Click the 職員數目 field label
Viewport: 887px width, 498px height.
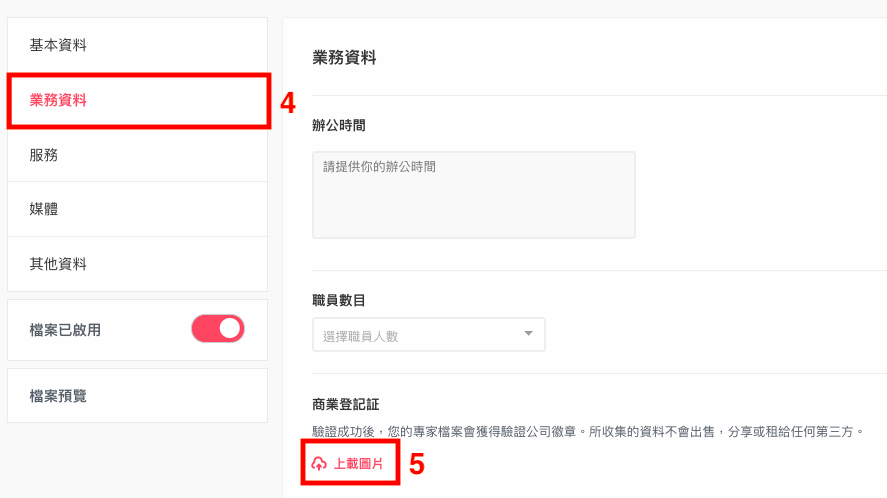click(x=338, y=300)
